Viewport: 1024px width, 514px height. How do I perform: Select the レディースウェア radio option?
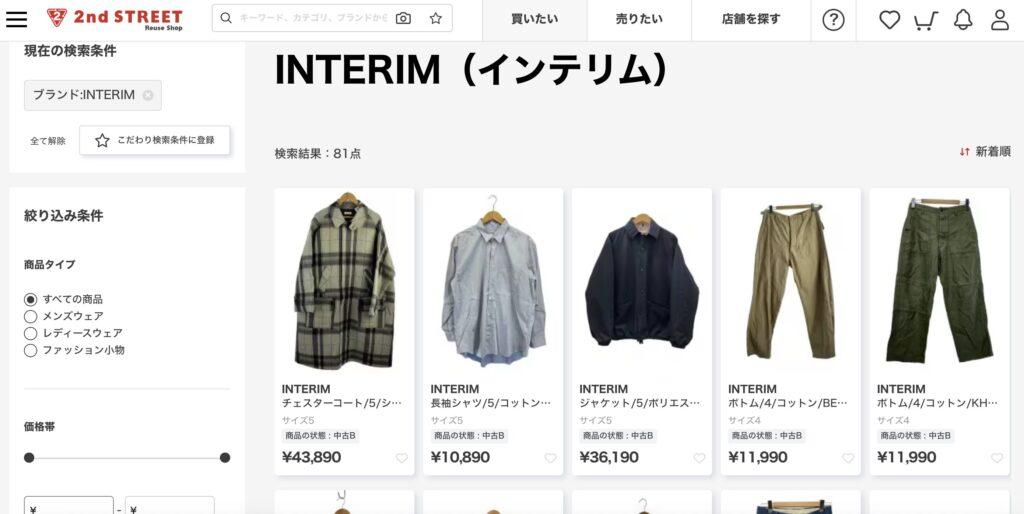31,334
